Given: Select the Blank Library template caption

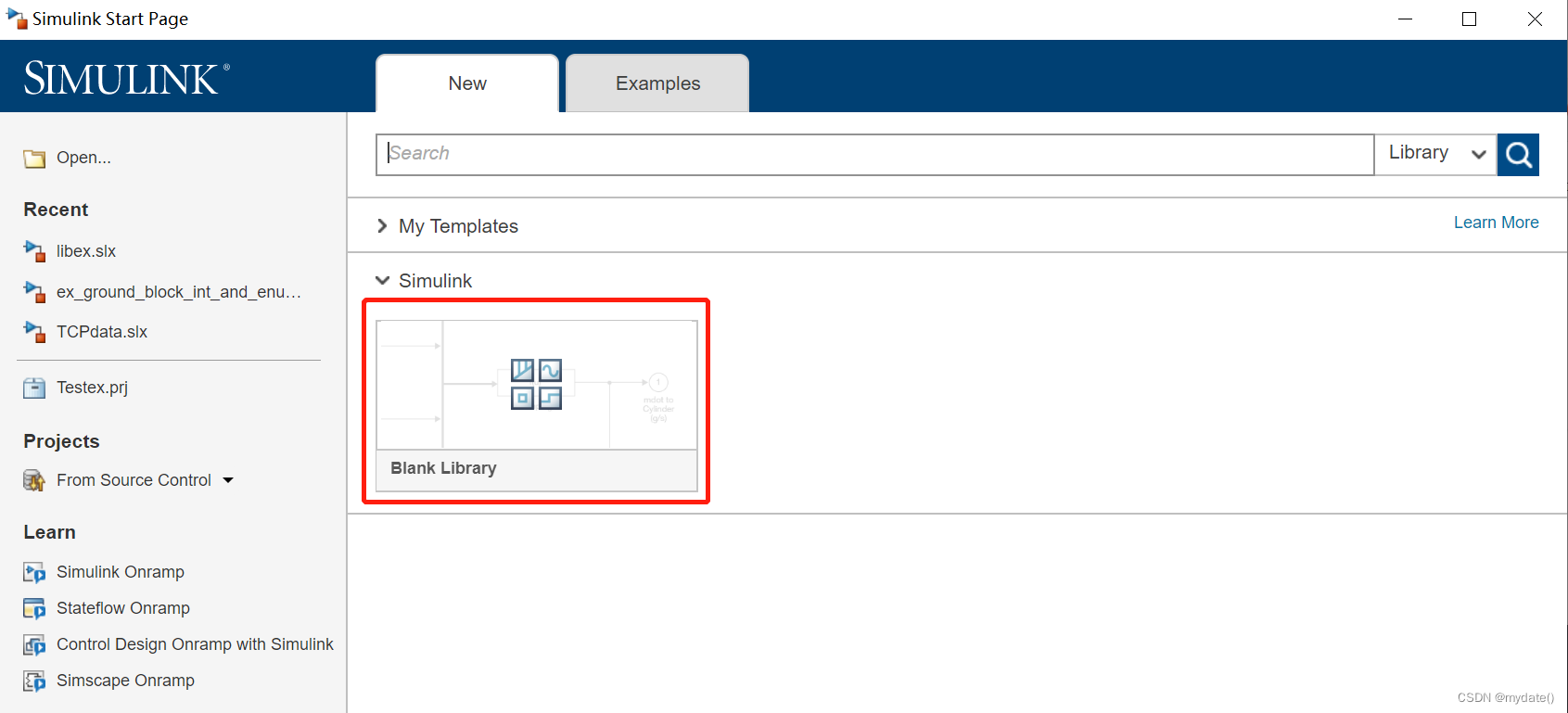Looking at the screenshot, I should (443, 468).
